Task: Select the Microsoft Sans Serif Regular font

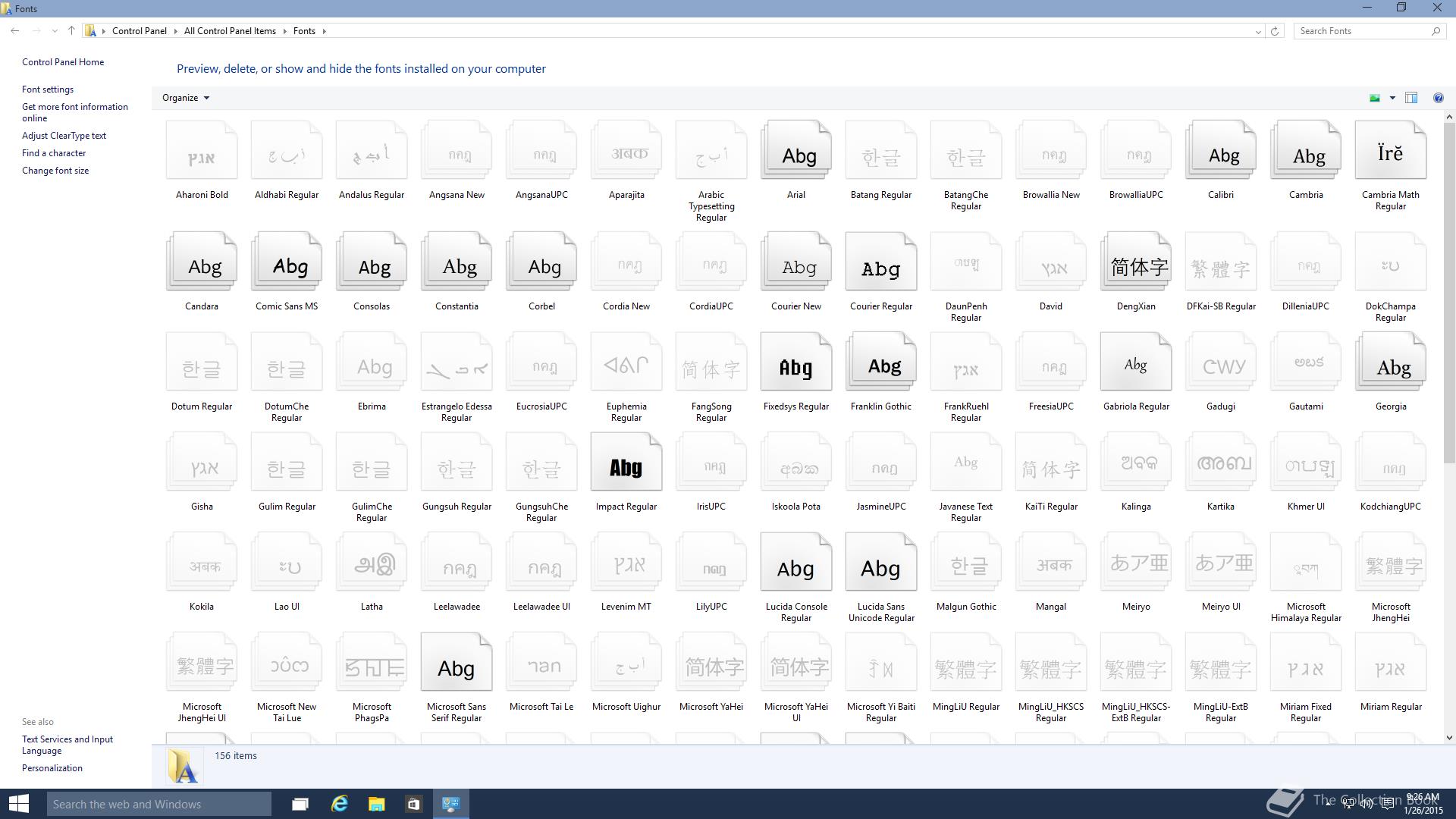Action: pos(457,662)
